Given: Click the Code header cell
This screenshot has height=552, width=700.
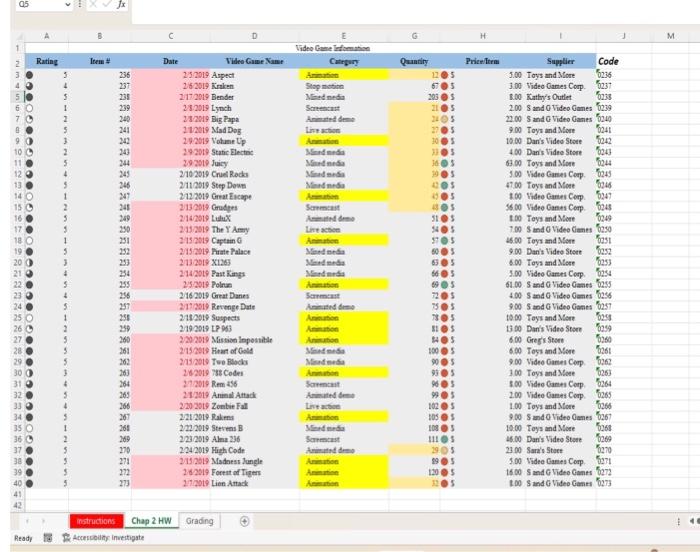Looking at the screenshot, I should point(624,62).
